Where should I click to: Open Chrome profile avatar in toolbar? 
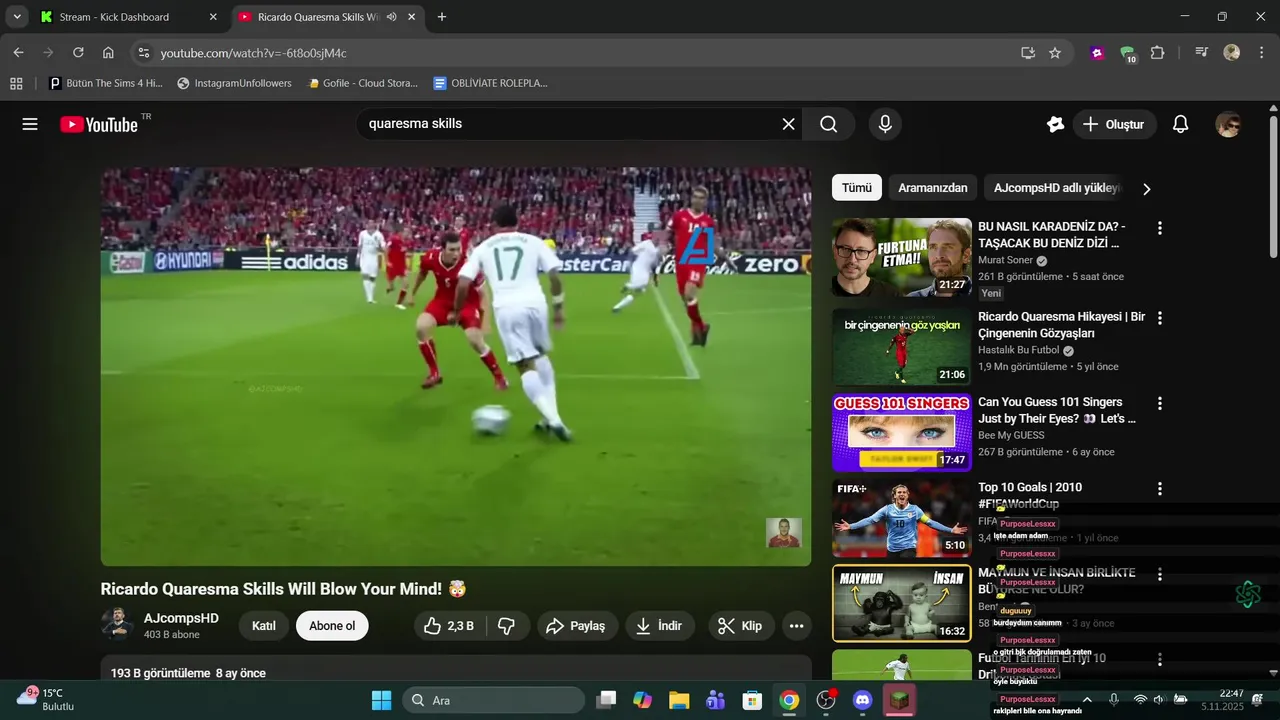1232,53
